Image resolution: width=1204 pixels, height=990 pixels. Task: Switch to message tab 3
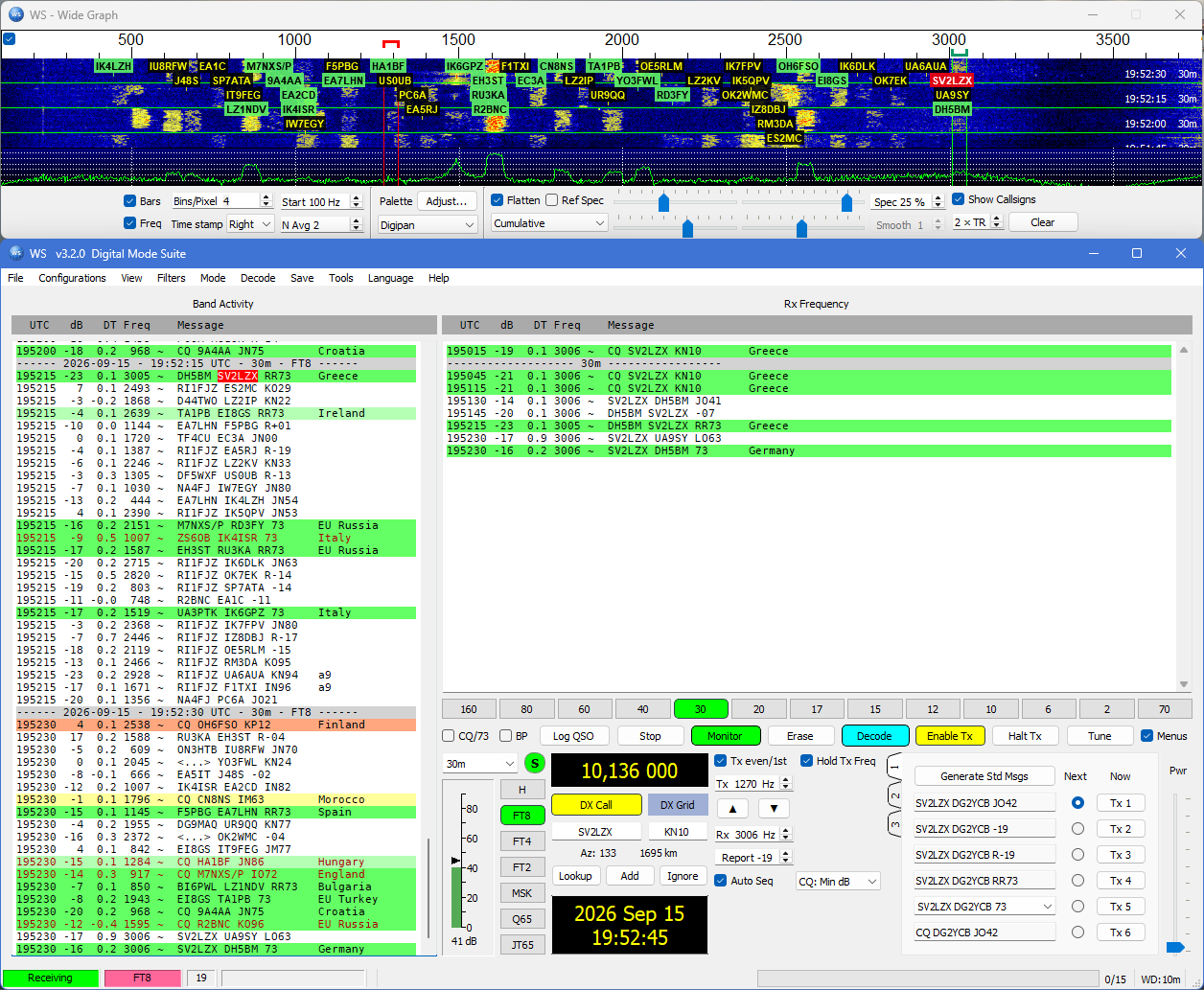[894, 822]
